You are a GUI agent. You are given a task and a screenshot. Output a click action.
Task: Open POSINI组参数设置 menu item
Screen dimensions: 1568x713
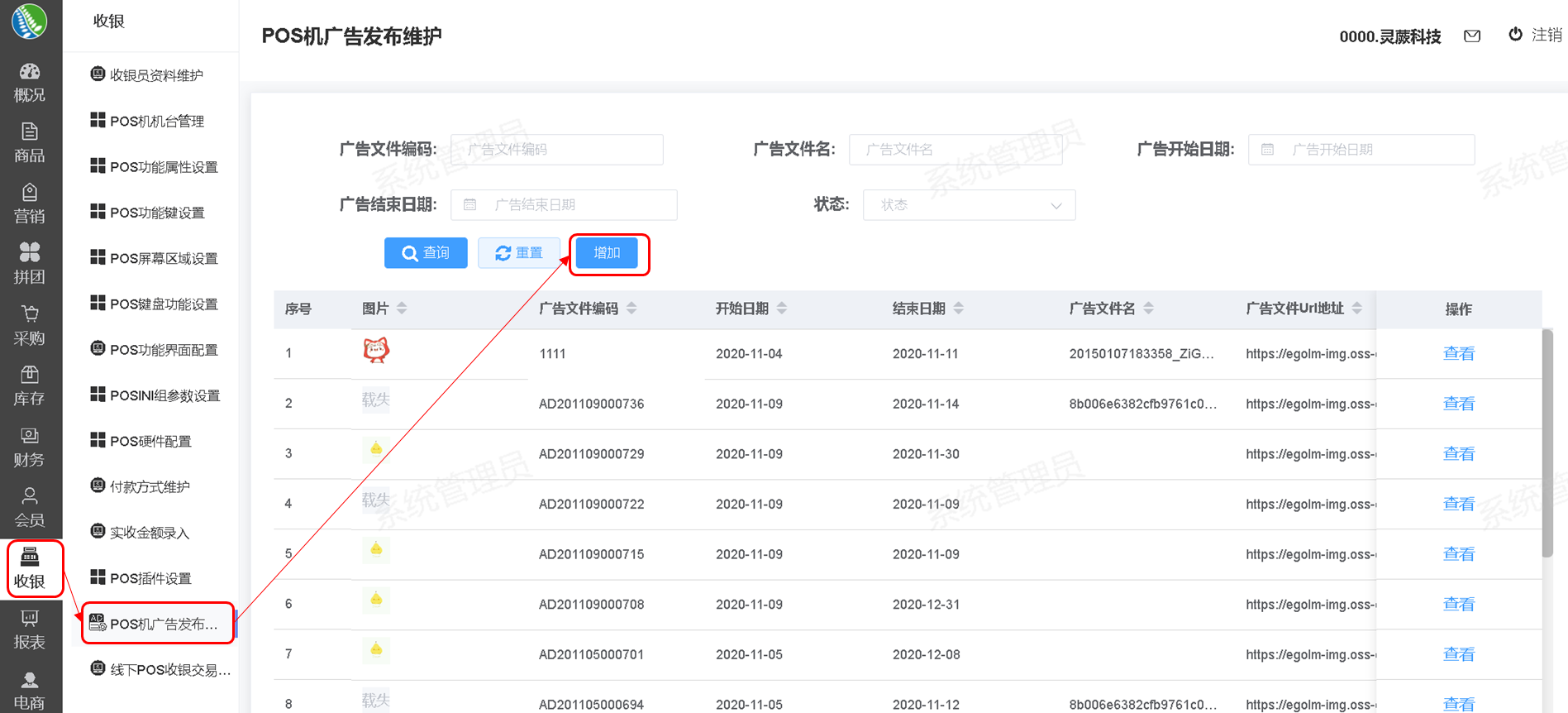[x=155, y=395]
